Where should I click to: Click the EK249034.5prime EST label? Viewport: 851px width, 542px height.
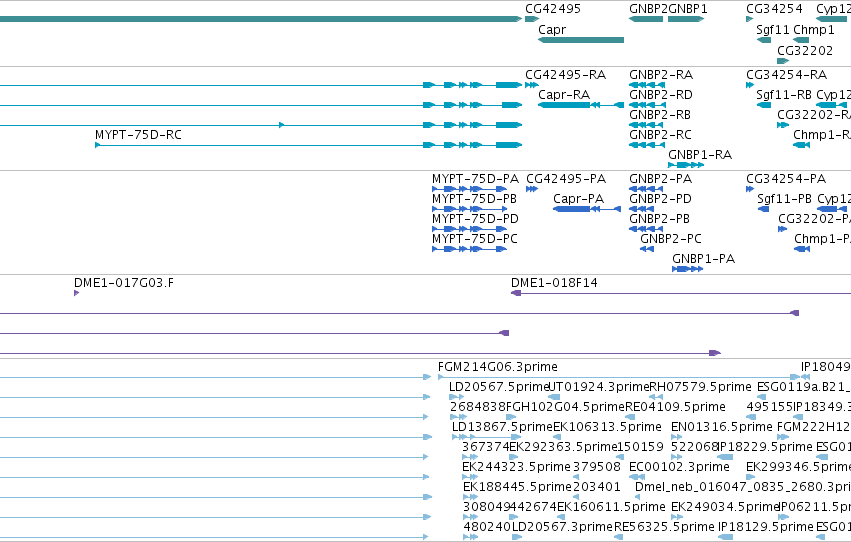726,507
